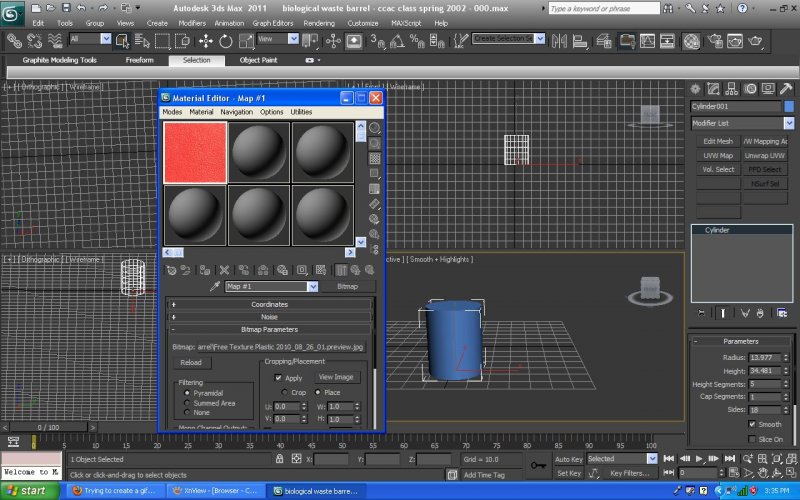Open Material Editor Navigation menu
Viewport: 800px width, 500px height.
coord(236,112)
